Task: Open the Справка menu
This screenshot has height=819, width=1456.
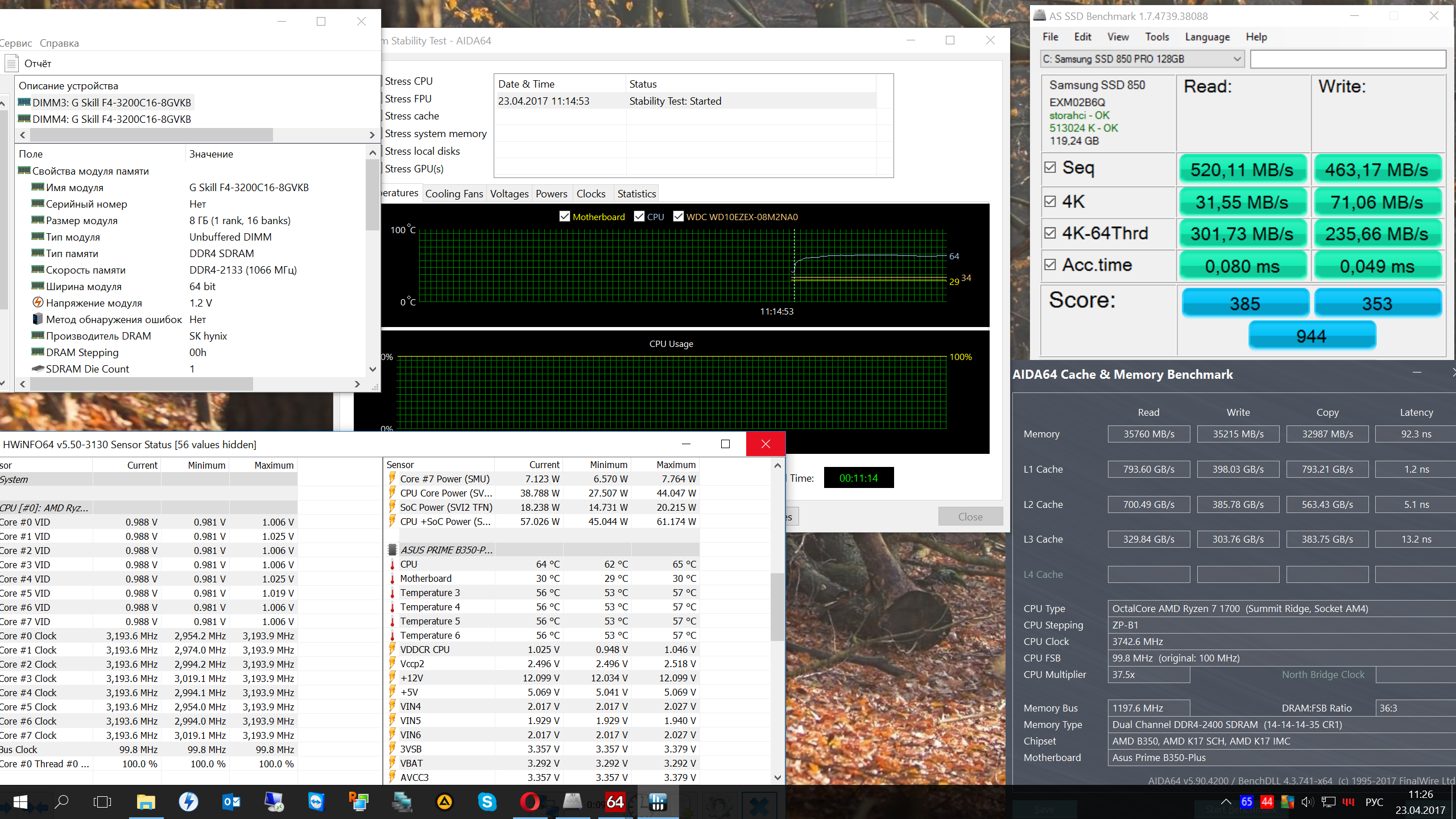Action: click(x=59, y=43)
